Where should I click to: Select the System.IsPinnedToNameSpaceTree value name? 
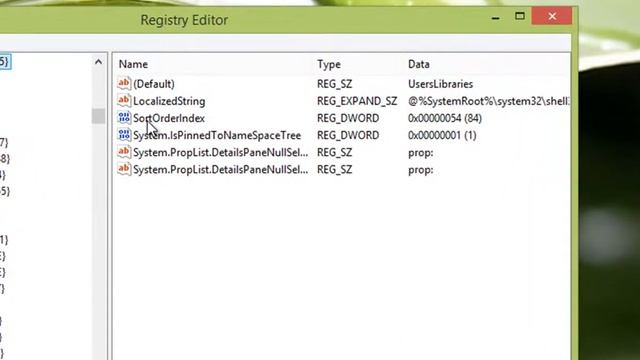pos(217,136)
